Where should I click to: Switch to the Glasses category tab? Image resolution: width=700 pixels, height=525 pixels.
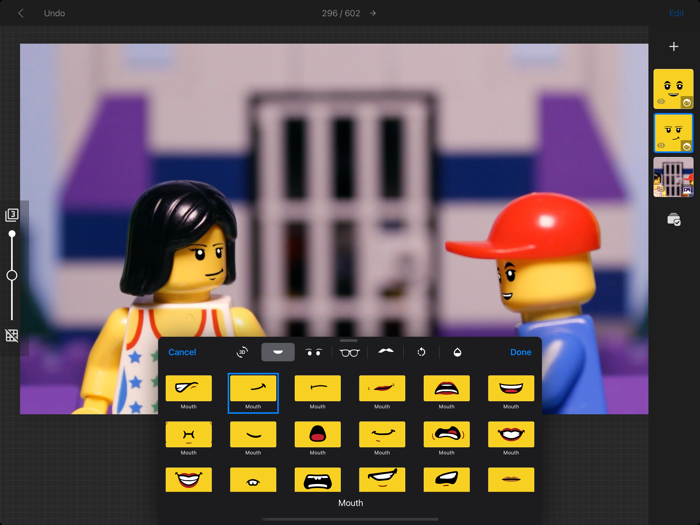pyautogui.click(x=349, y=353)
